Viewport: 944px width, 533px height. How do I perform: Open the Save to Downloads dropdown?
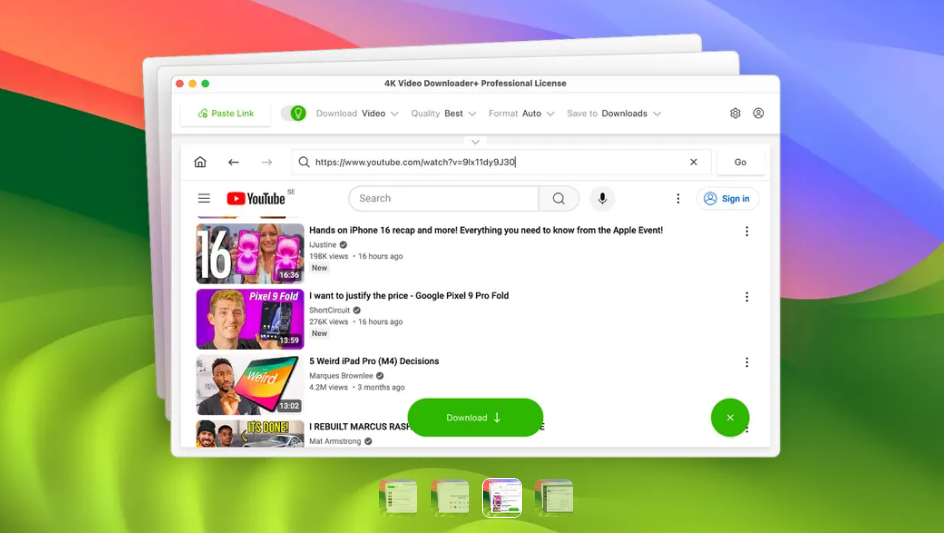click(613, 113)
